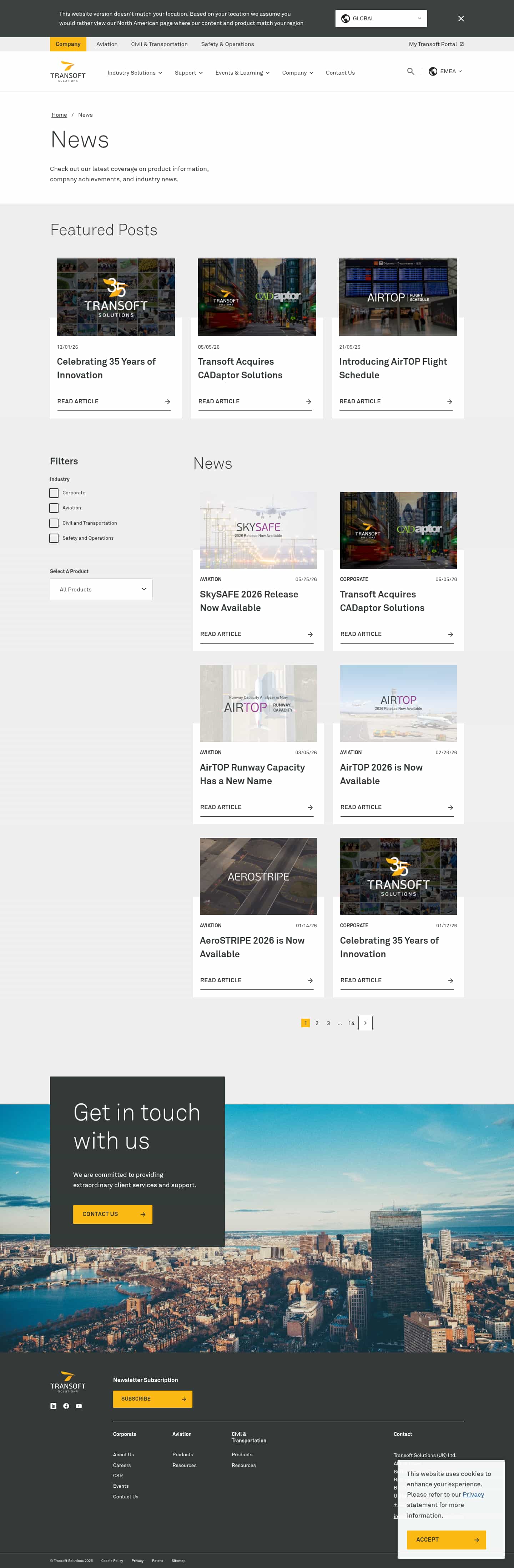514x1568 pixels.
Task: Open footer Events link
Action: coord(121,1486)
